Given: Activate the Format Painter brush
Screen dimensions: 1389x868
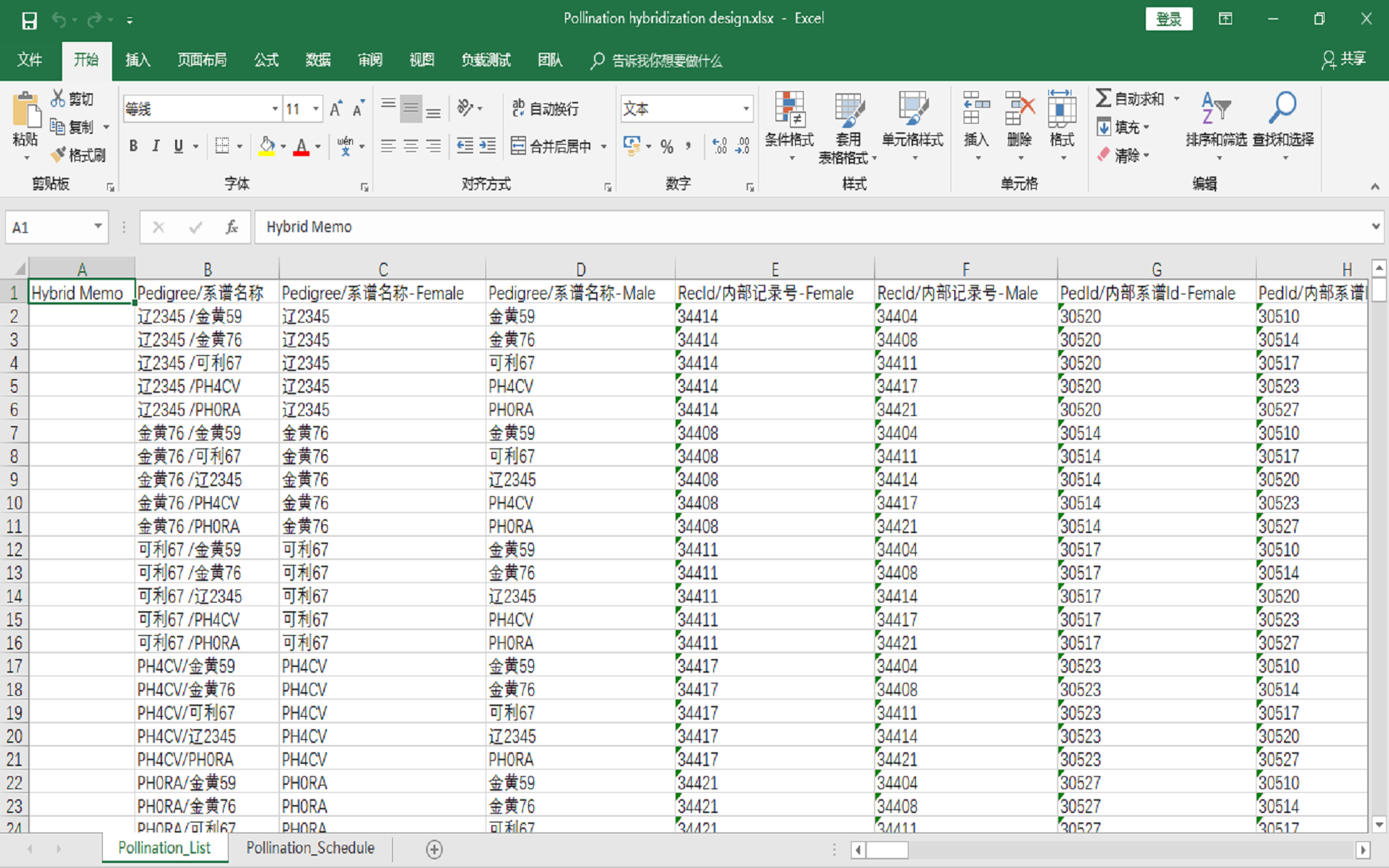Looking at the screenshot, I should [58, 155].
